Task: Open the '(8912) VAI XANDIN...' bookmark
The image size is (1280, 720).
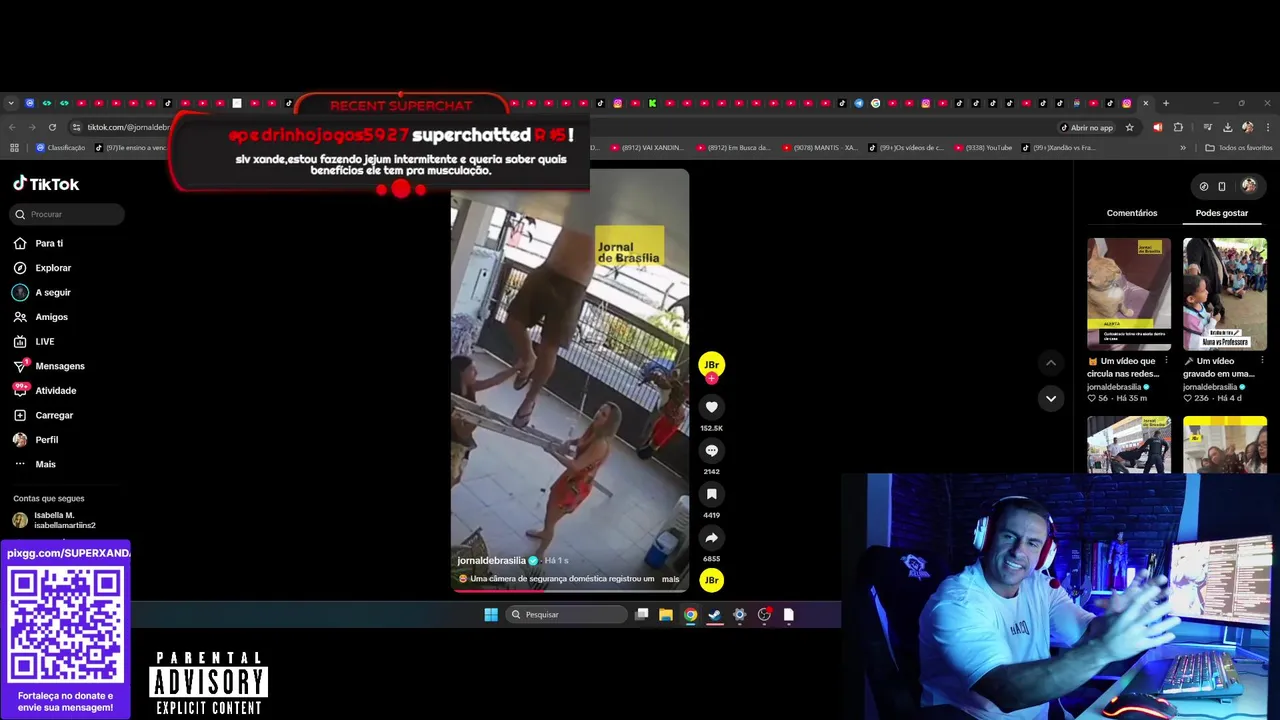Action: pos(646,148)
